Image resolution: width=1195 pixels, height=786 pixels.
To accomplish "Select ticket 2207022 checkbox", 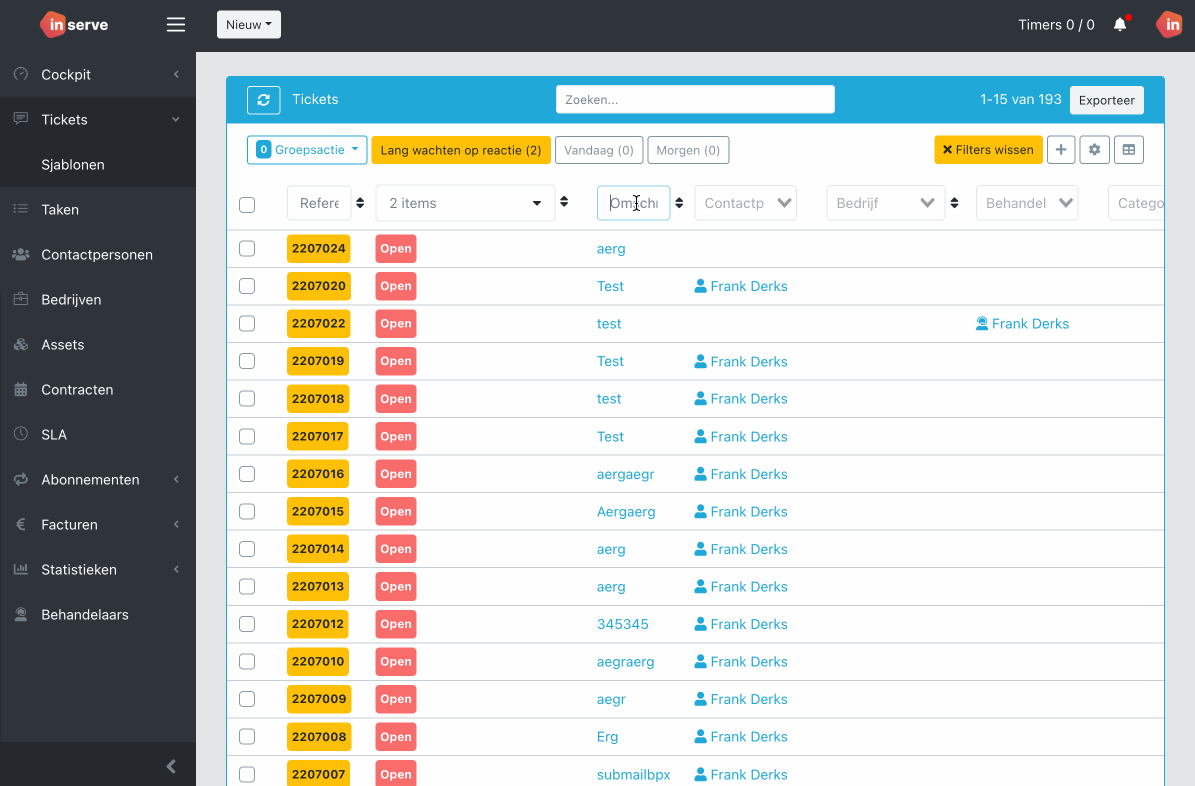I will click(x=247, y=323).
